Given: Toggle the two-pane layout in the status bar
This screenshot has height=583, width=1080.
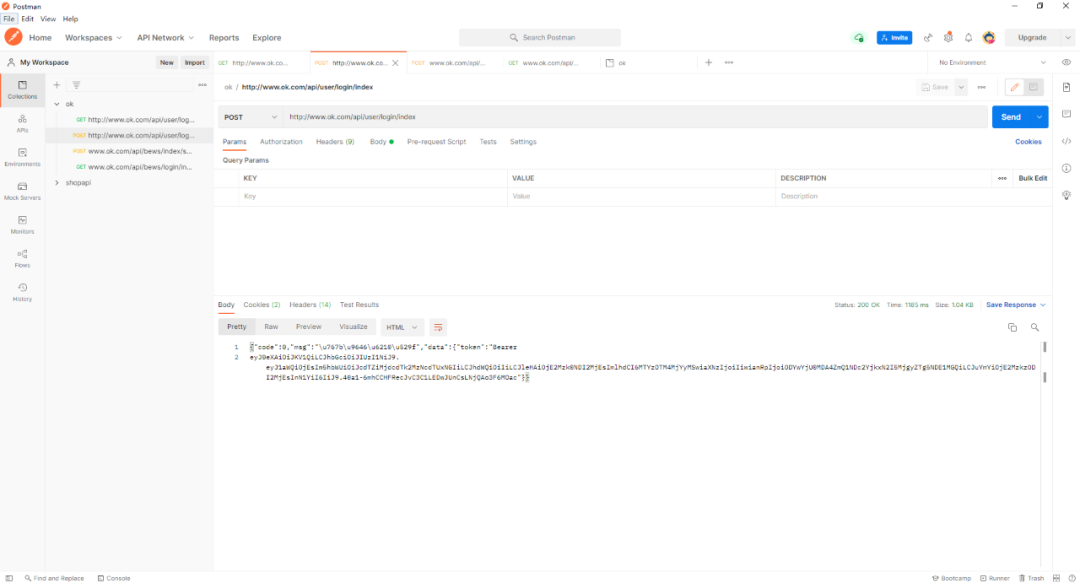Looking at the screenshot, I should pyautogui.click(x=1057, y=578).
